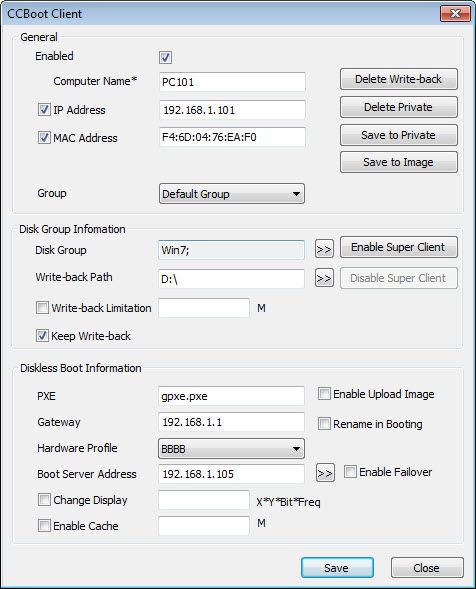Click the Enable Cache size field
476x589 pixels.
pyautogui.click(x=204, y=526)
